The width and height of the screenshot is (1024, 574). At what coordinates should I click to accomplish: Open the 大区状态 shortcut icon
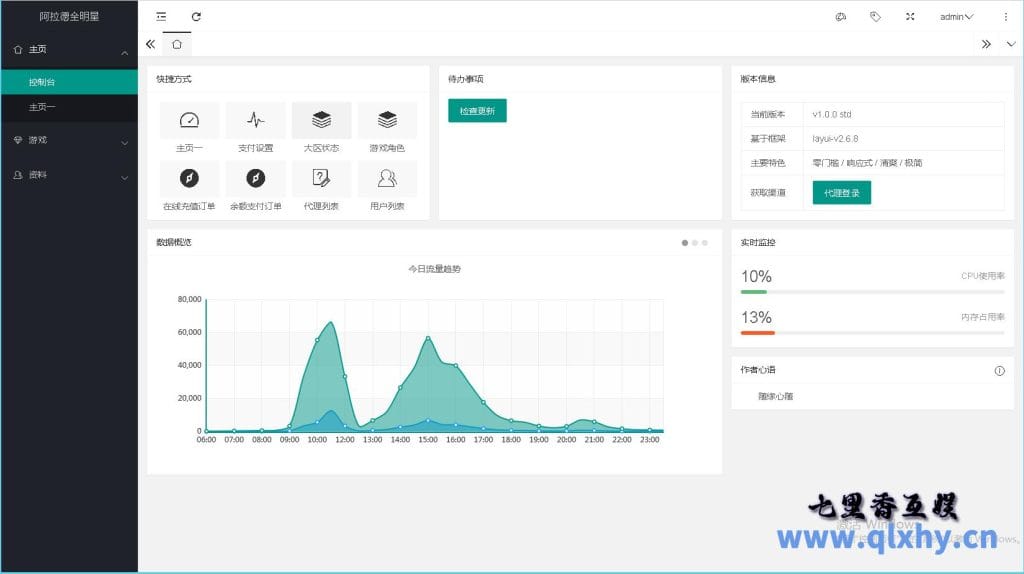coord(321,121)
